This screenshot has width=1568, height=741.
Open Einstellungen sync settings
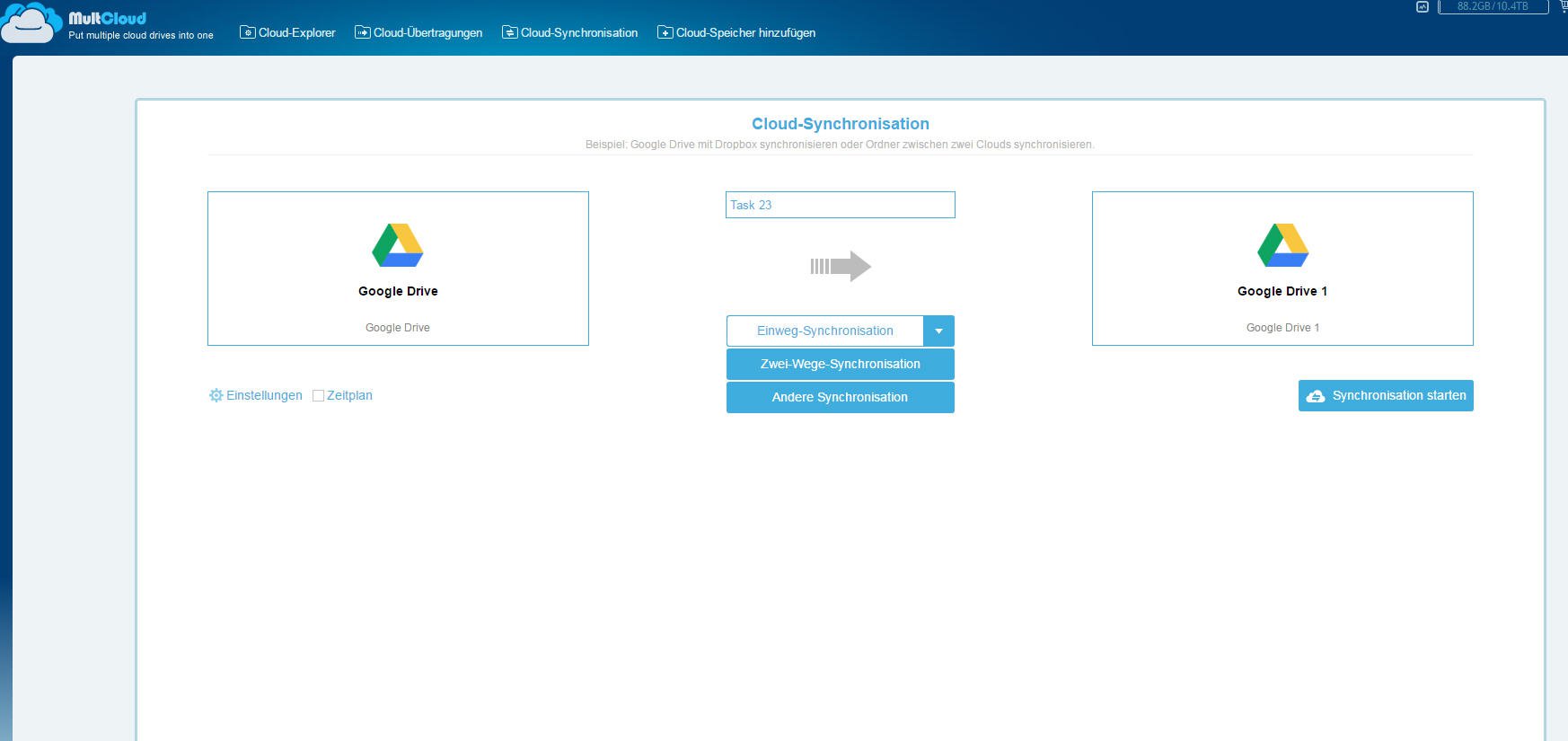tap(256, 395)
